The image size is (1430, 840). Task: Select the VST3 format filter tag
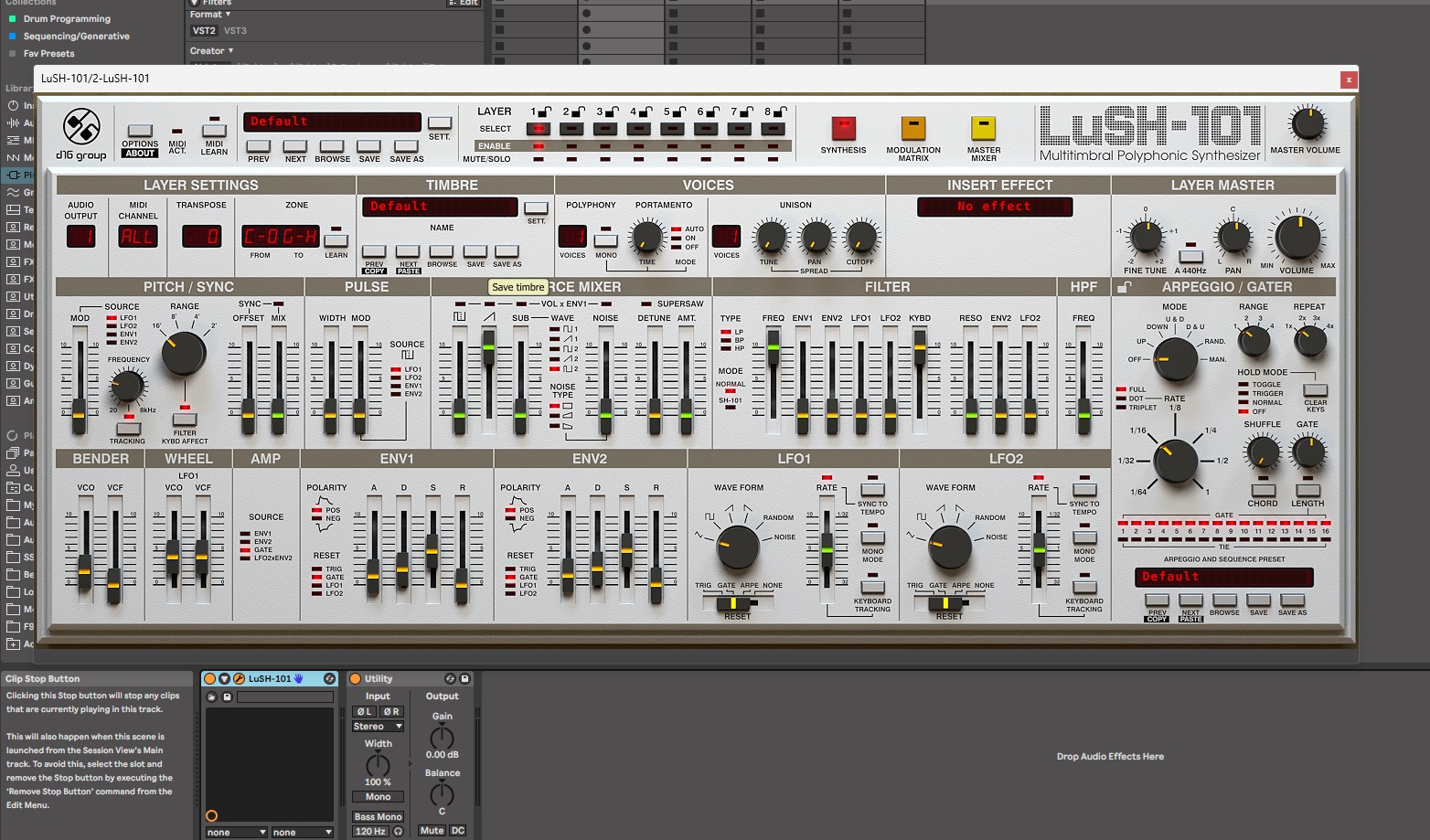235,30
